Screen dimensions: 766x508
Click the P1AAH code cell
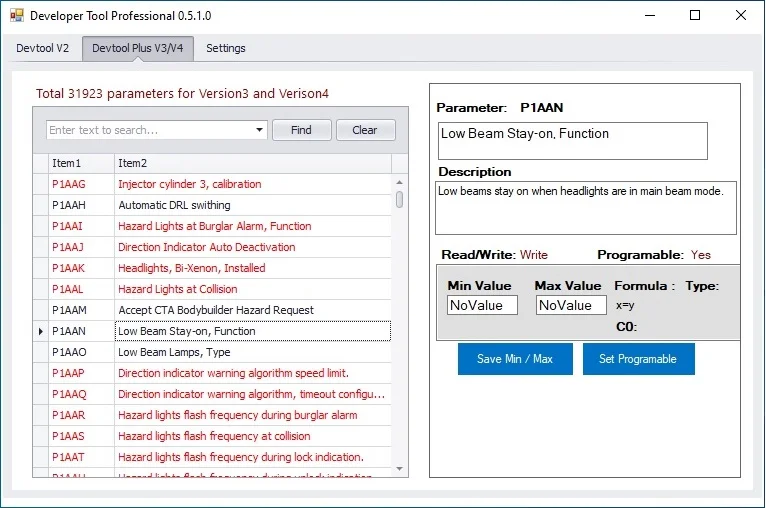[82, 205]
